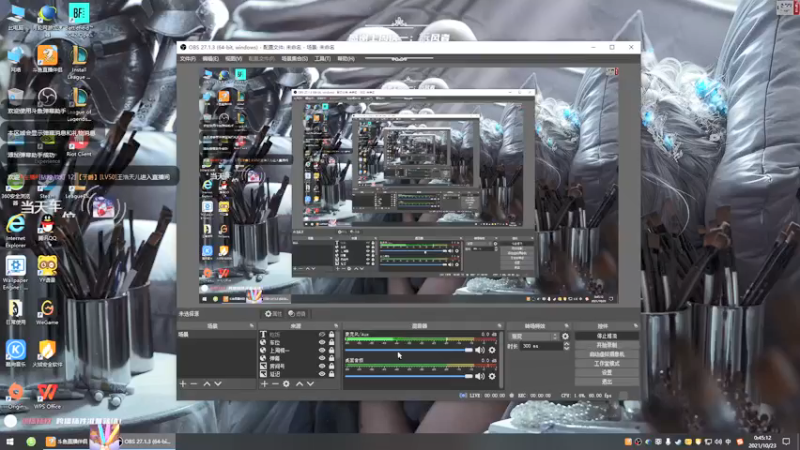Toggle lock on the text (T) source
Screen dimensions: 800x450
click(x=332, y=335)
